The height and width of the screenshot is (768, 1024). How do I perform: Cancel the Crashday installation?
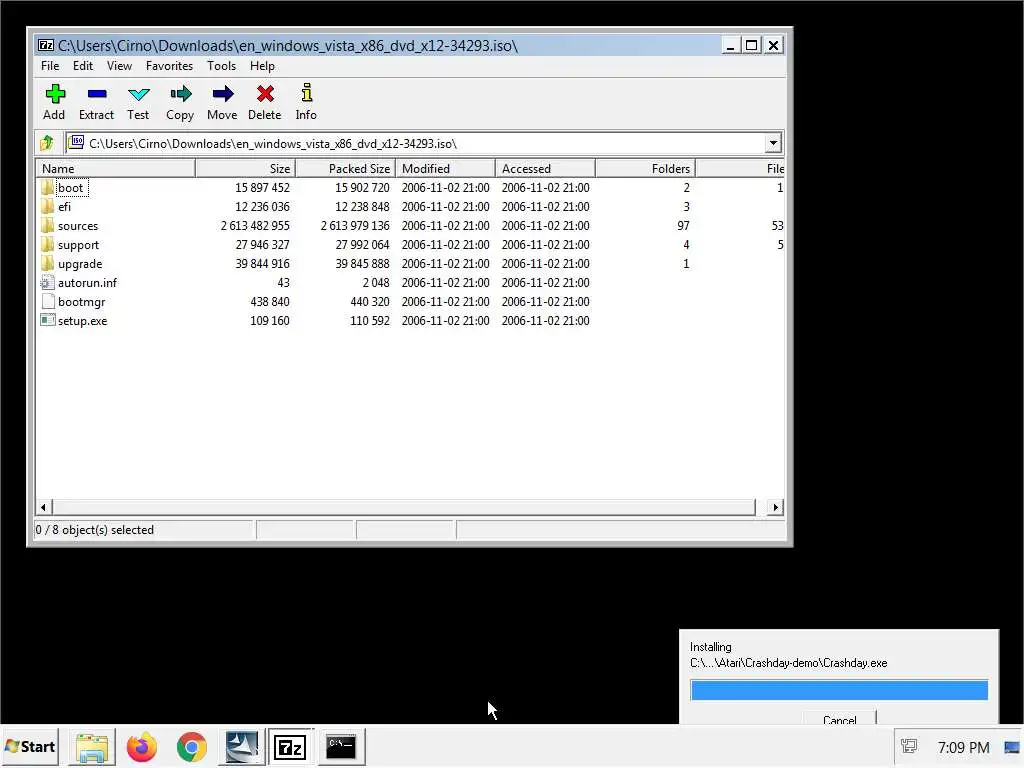839,718
